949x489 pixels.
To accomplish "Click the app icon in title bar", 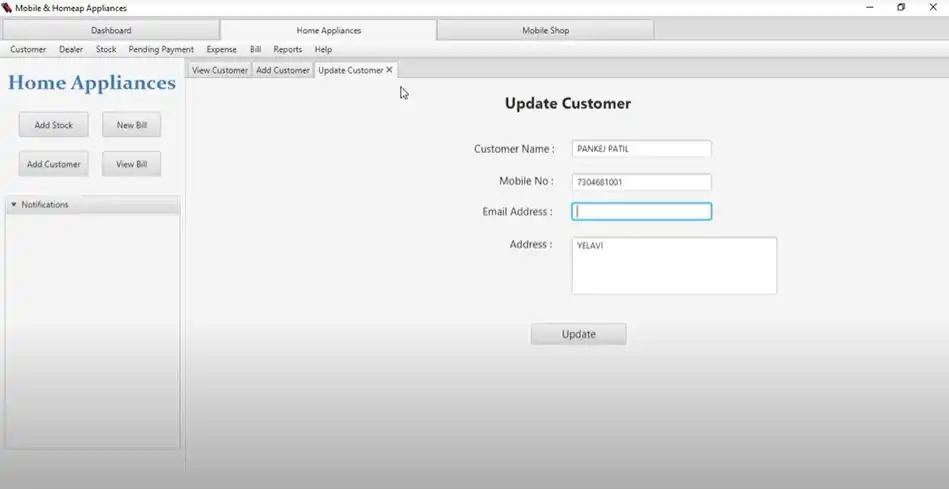I will point(7,8).
